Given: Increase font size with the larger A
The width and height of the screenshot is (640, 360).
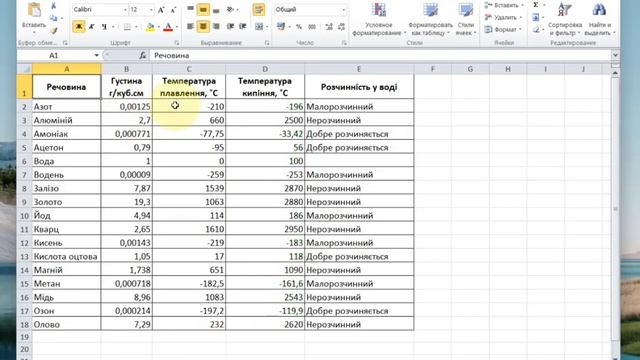Looking at the screenshot, I should (161, 10).
